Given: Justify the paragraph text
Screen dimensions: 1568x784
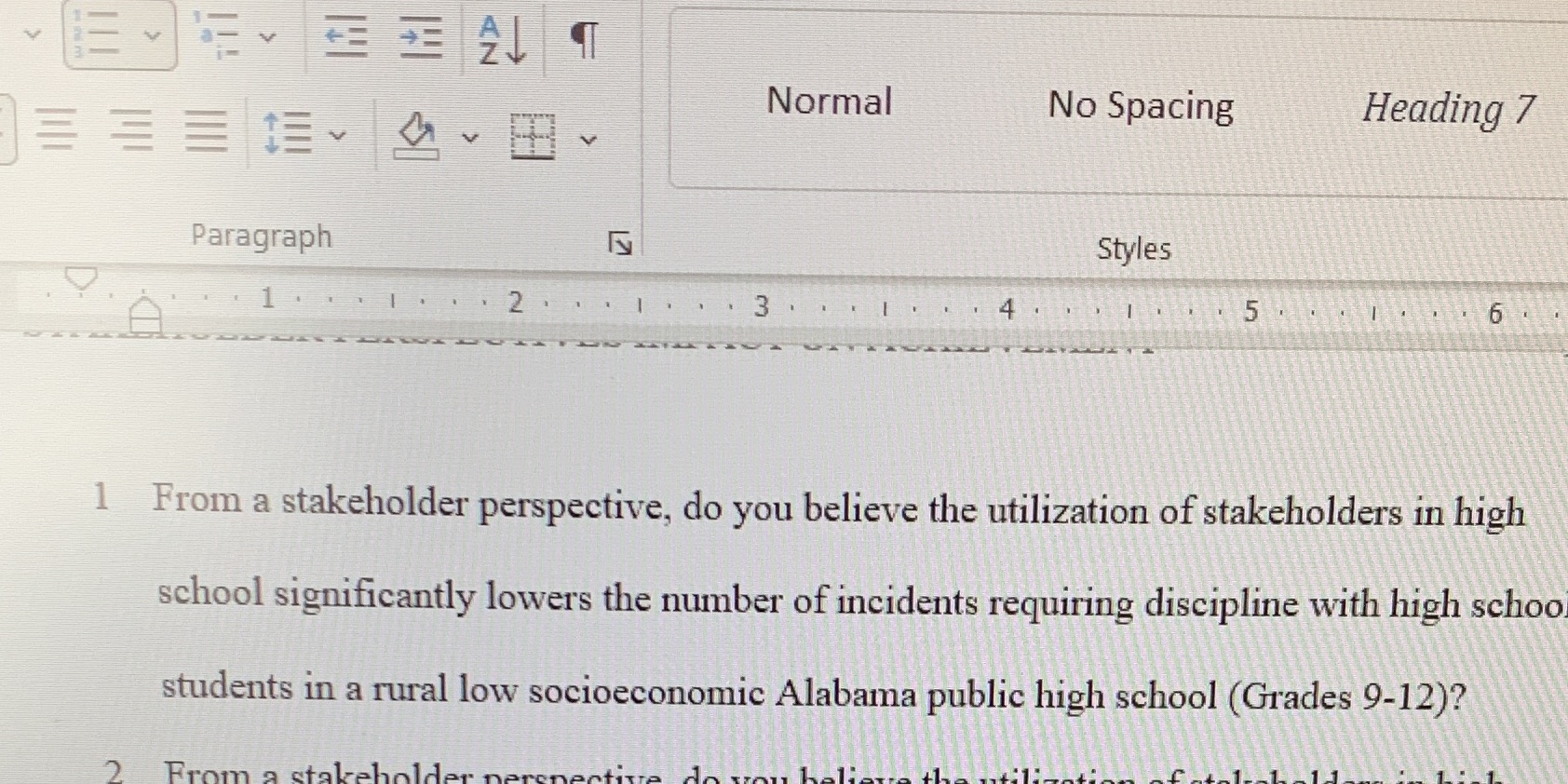Looking at the screenshot, I should point(206,130).
